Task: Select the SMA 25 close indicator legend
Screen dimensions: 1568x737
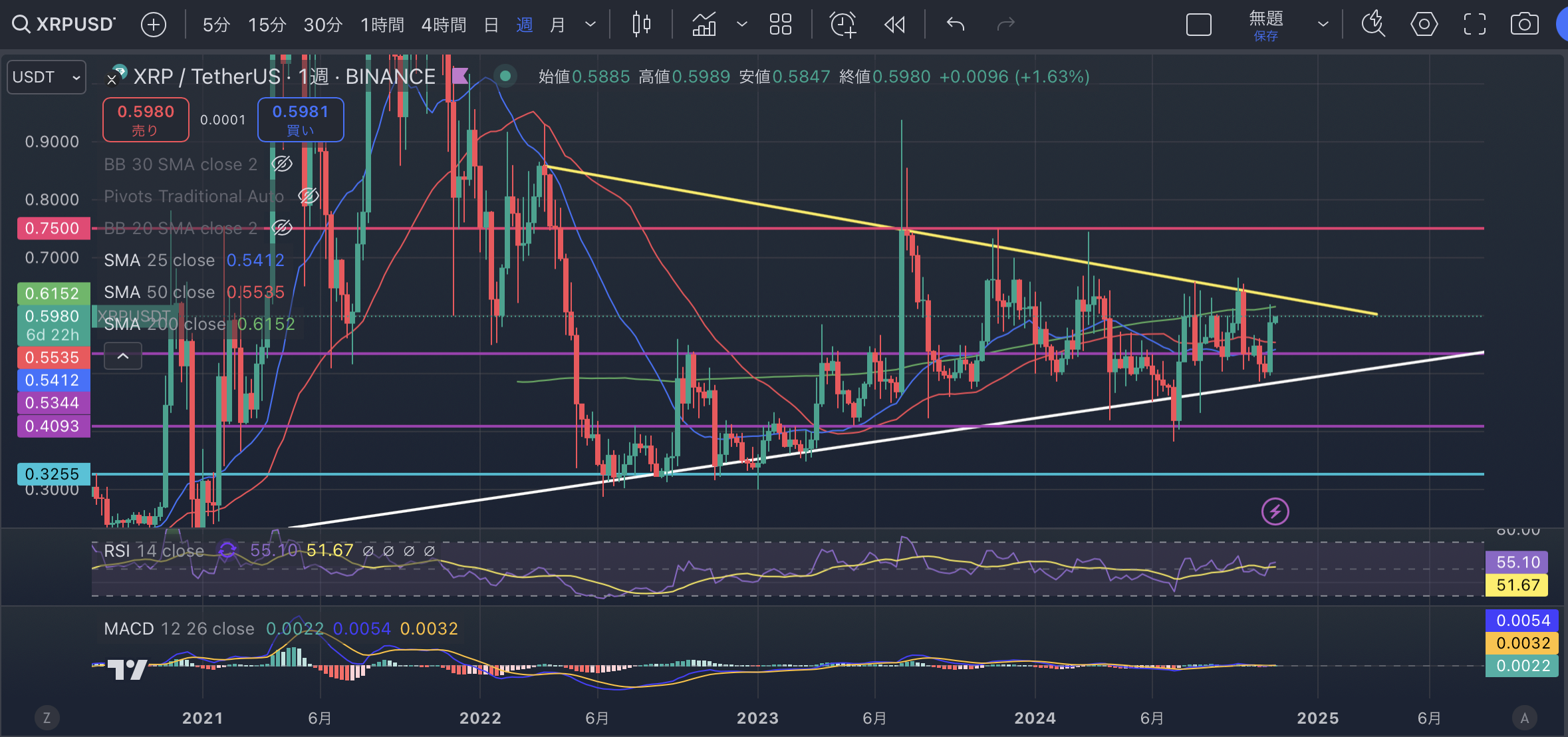Action: [x=194, y=260]
